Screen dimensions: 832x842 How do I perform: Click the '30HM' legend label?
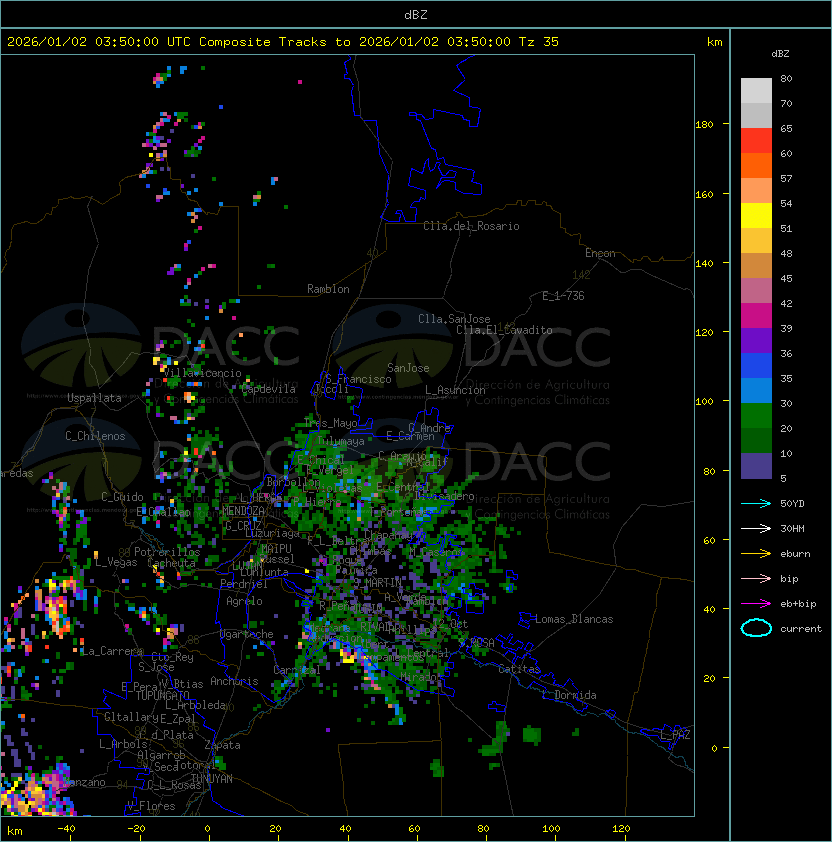coord(792,528)
